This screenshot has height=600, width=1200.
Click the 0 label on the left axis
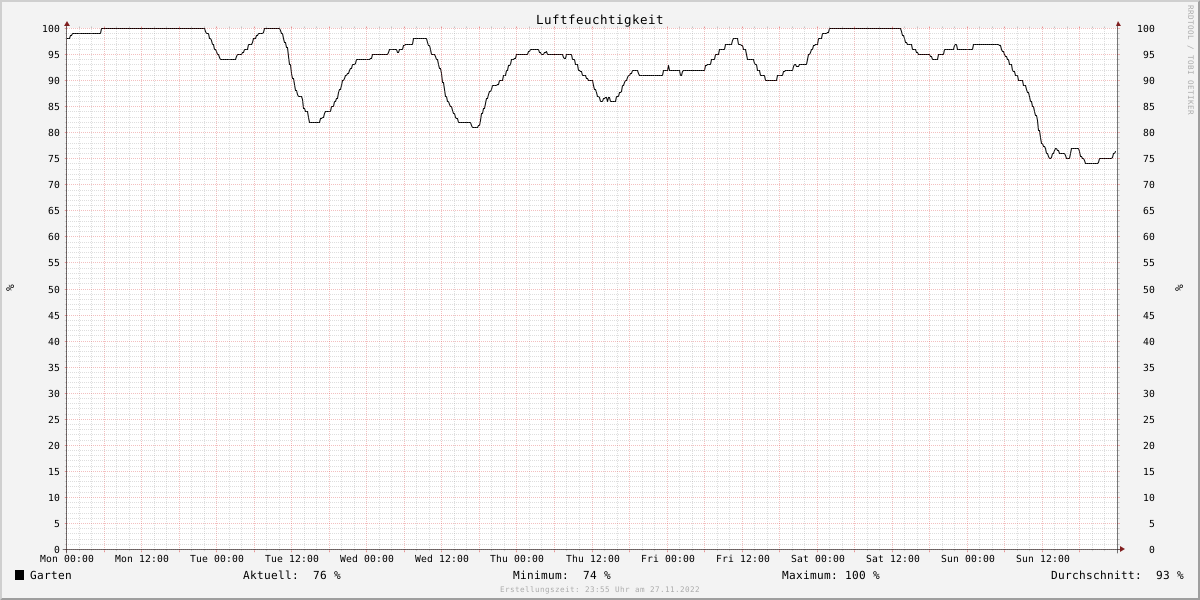point(57,549)
